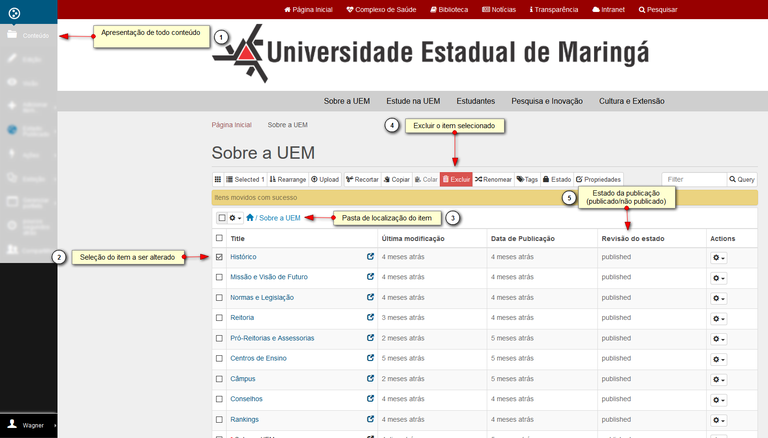Select Pesquisa e Inovação menu item
The width and height of the screenshot is (768, 438).
(x=547, y=101)
